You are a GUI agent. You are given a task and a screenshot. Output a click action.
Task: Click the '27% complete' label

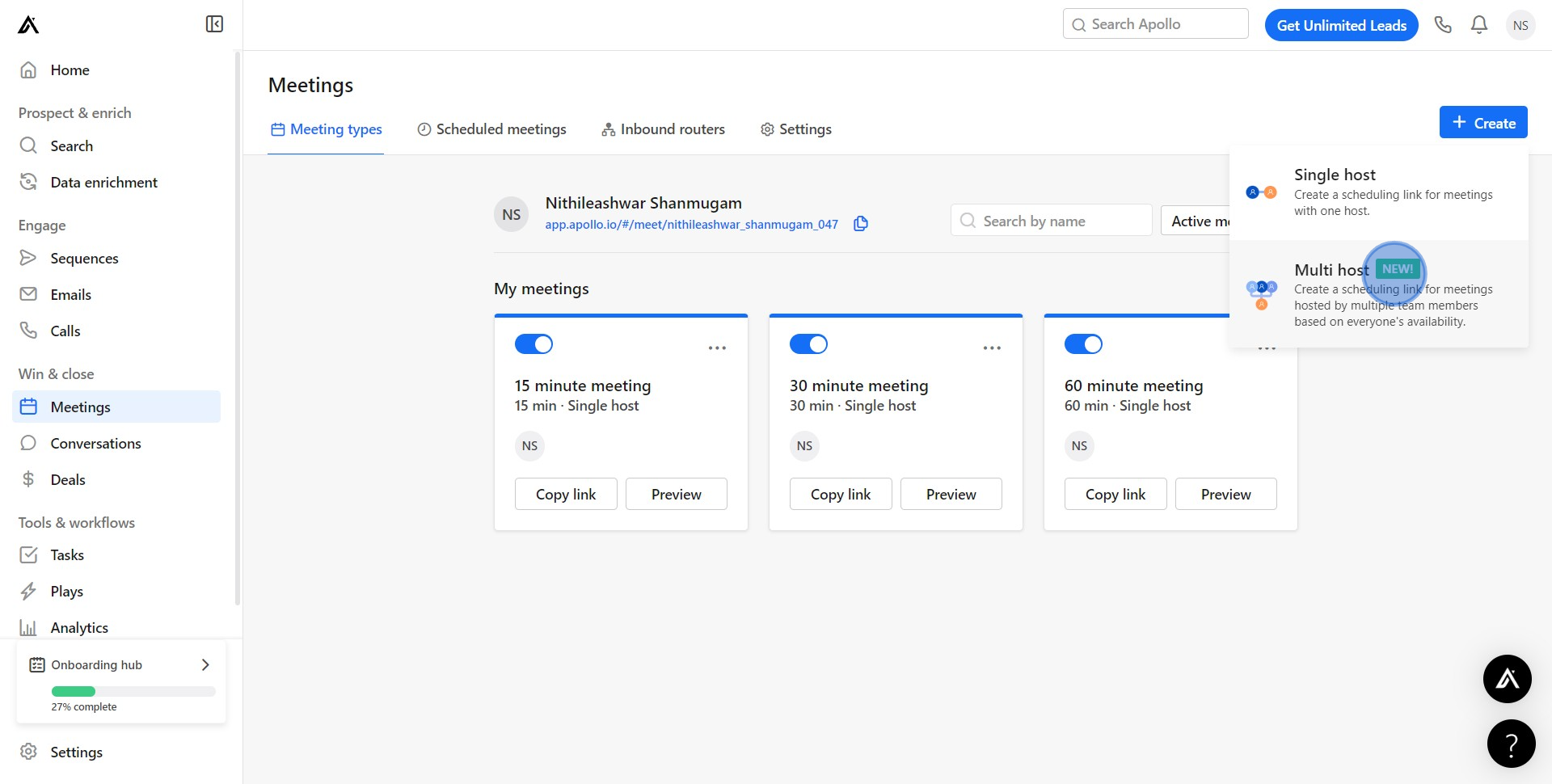84,707
